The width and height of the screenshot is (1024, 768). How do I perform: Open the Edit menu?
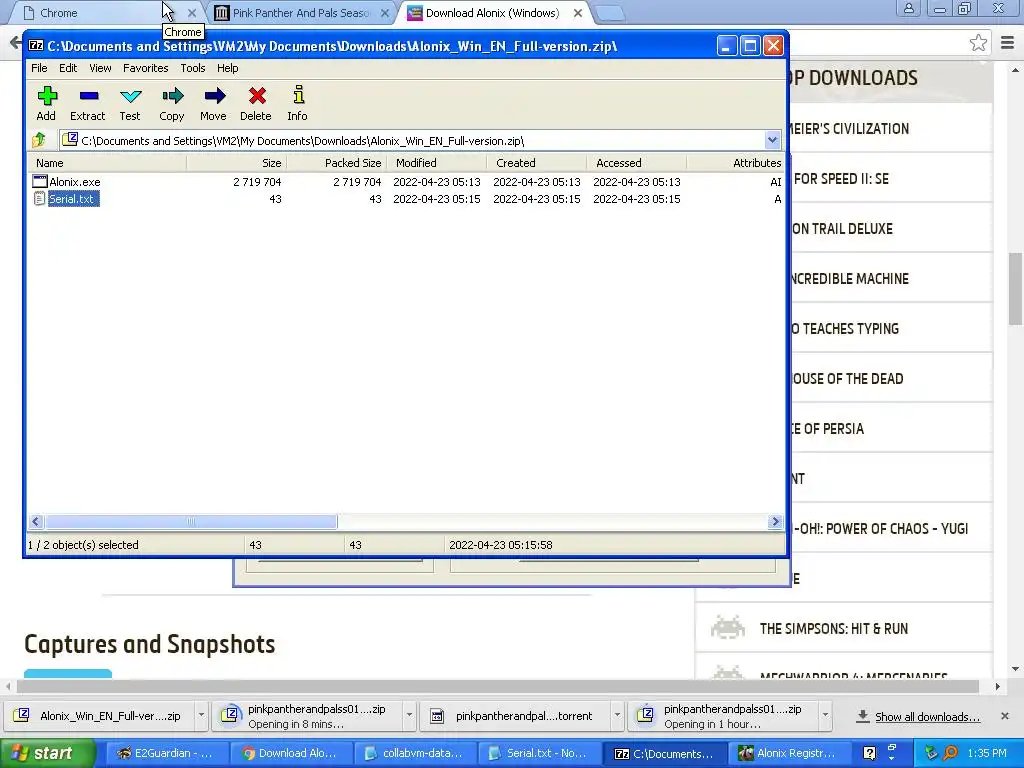(68, 68)
